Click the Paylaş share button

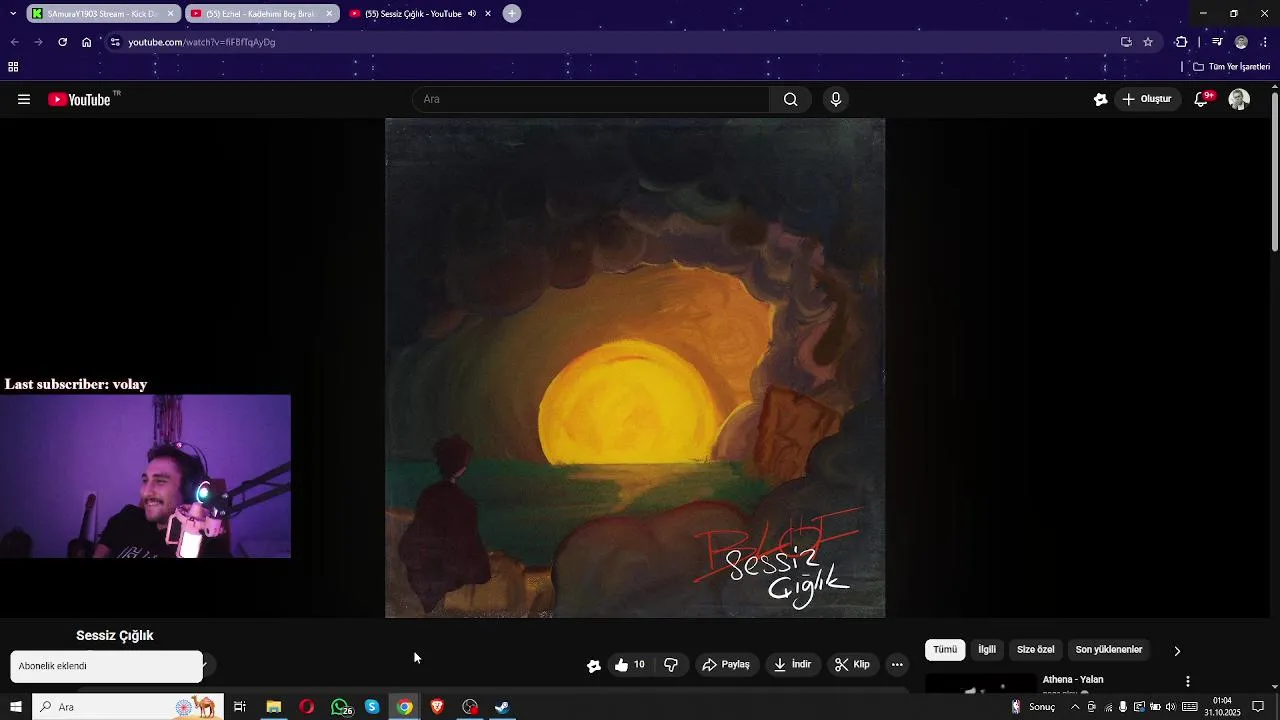(727, 665)
